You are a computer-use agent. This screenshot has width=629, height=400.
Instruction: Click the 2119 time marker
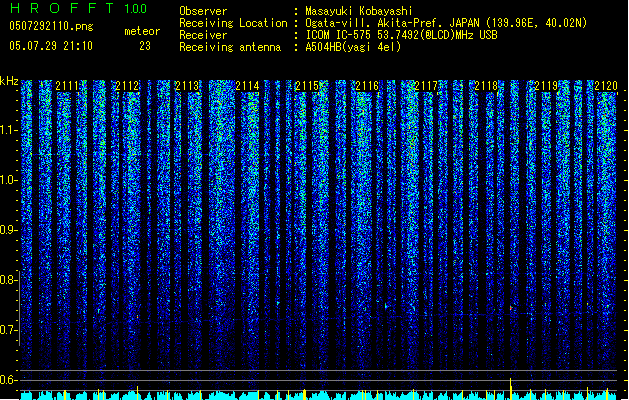(546, 86)
